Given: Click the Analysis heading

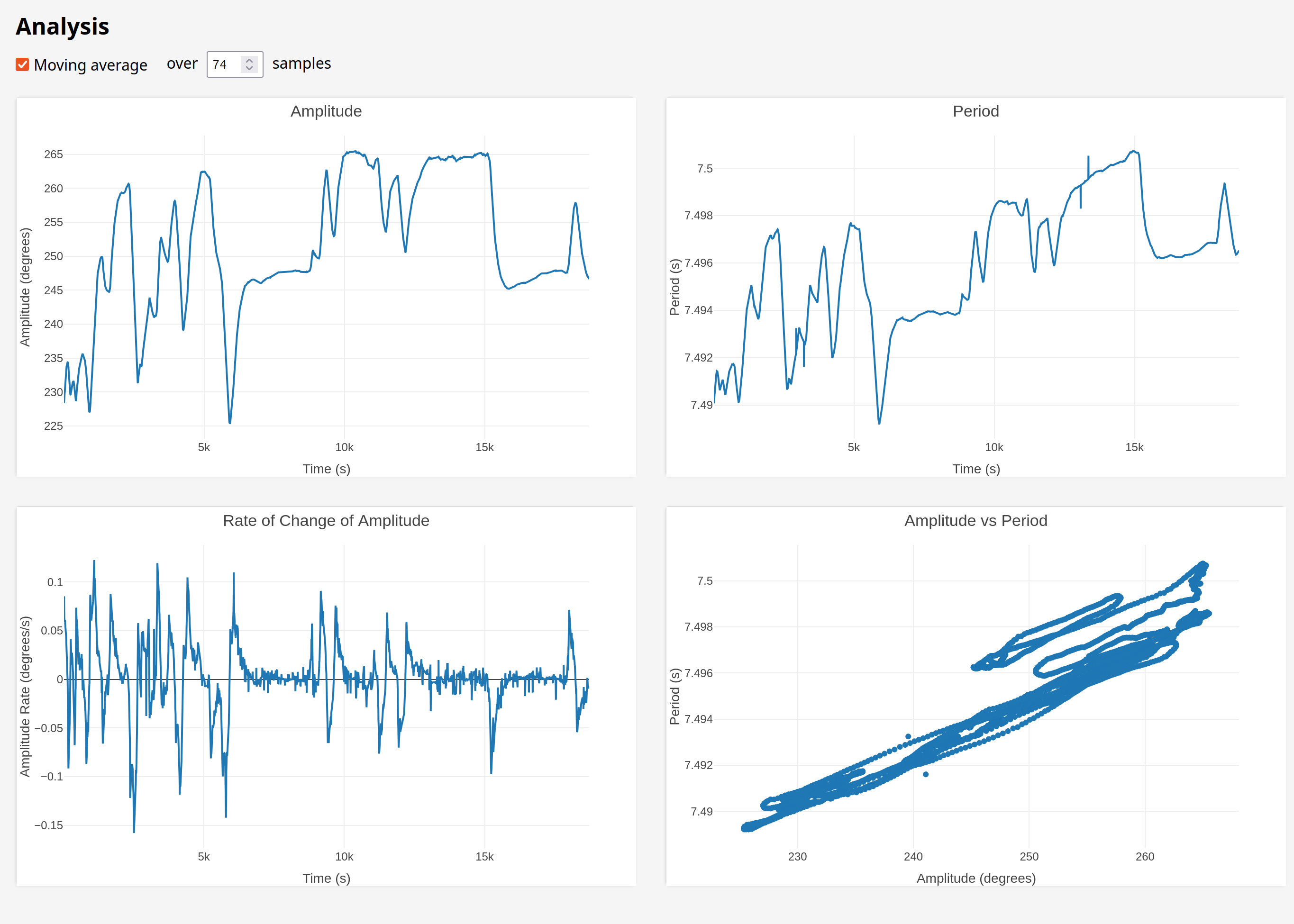Looking at the screenshot, I should [62, 27].
